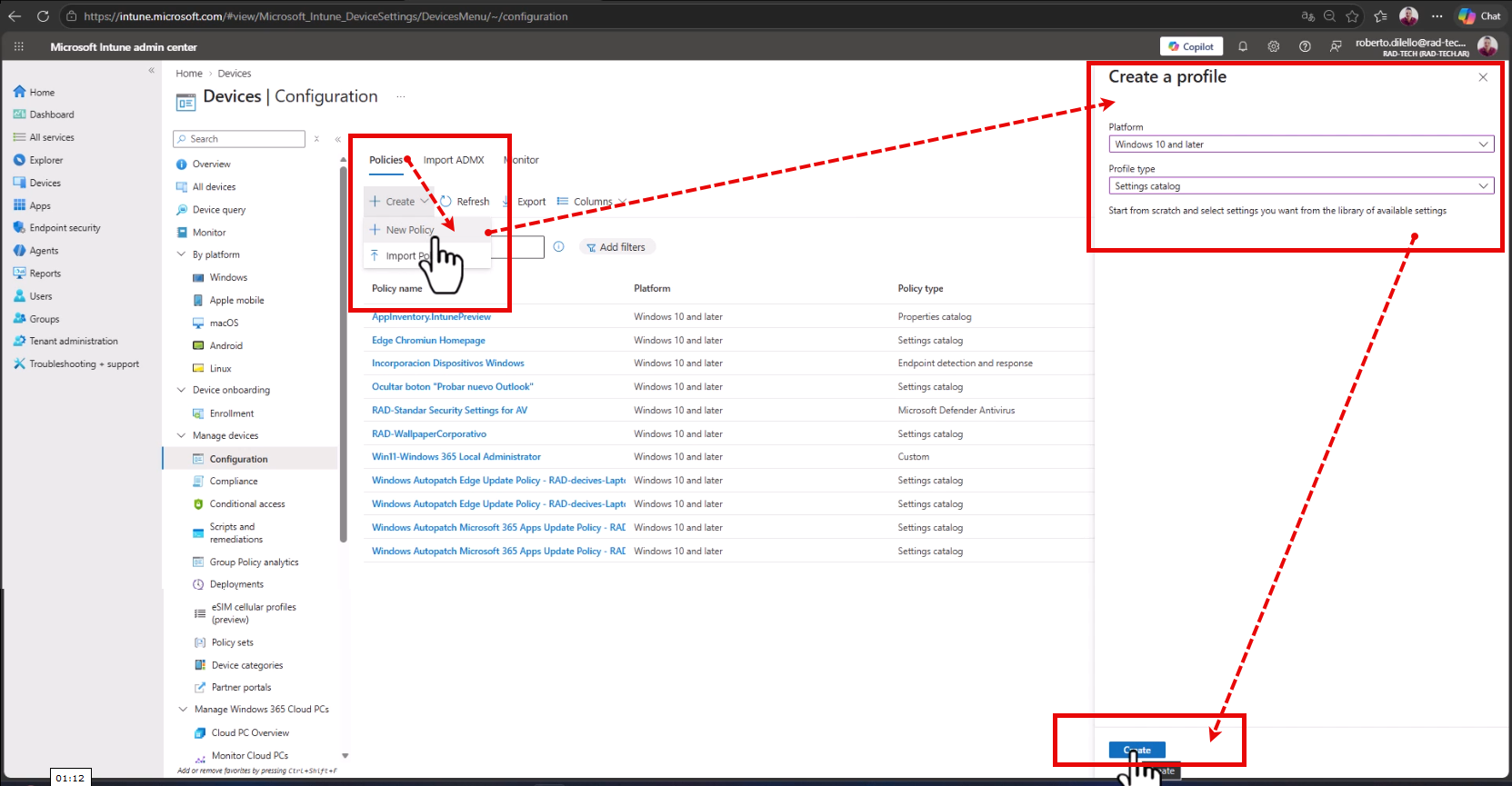Open Android under By platform
Screen dimensions: 1512x786
tap(225, 346)
